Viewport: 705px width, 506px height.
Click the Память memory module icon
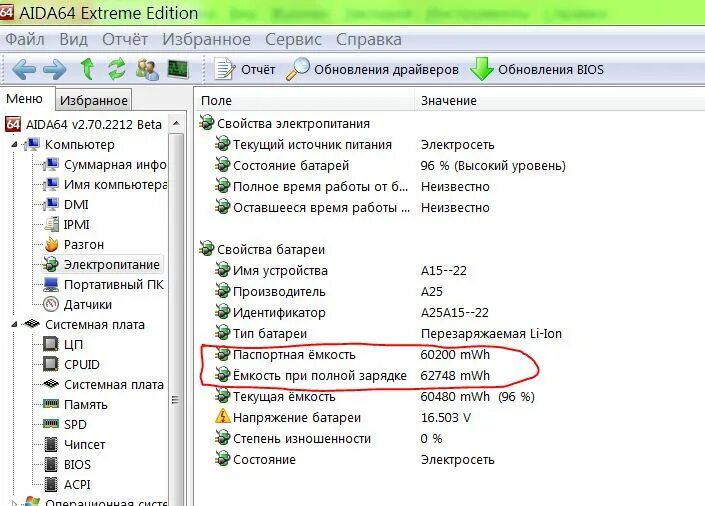click(51, 403)
